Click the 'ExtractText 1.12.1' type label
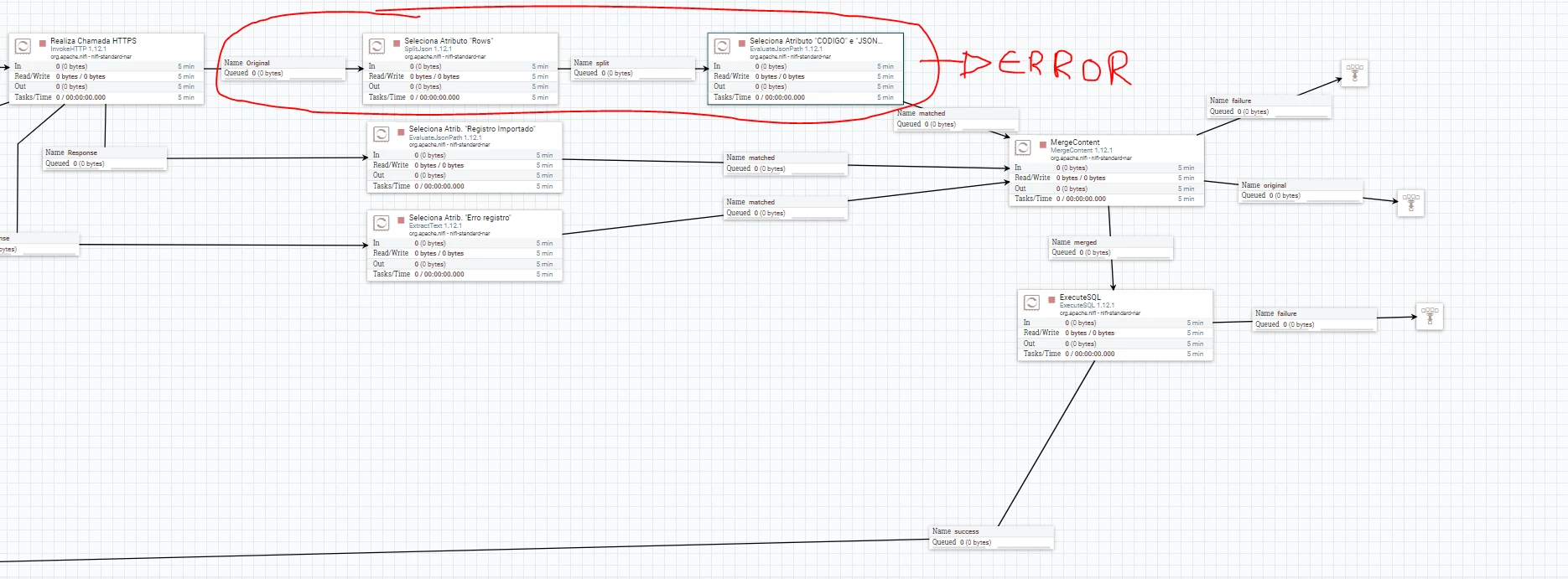The height and width of the screenshot is (579, 1568). pos(435,225)
